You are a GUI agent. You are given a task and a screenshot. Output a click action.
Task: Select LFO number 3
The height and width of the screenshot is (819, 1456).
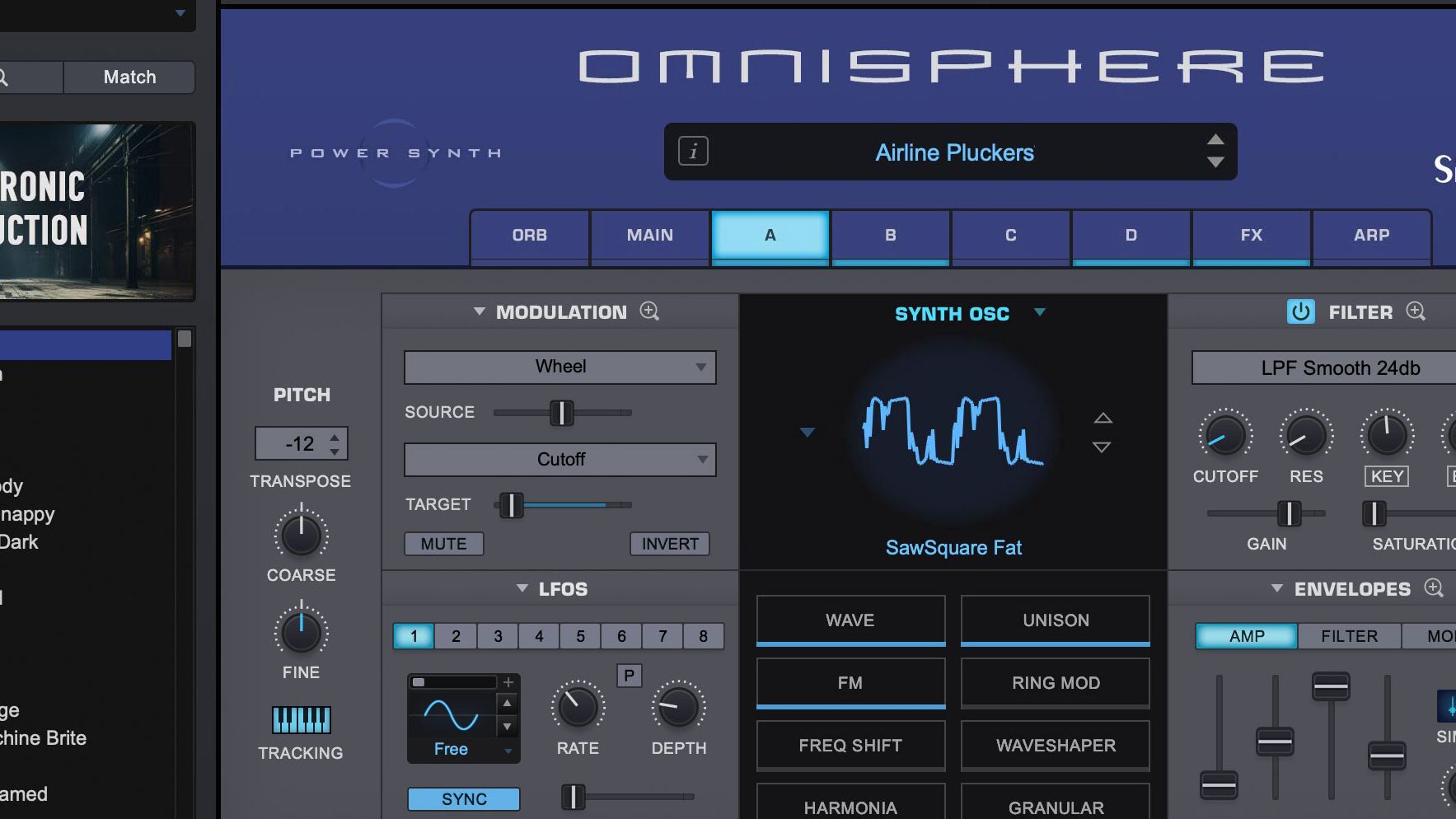click(498, 636)
